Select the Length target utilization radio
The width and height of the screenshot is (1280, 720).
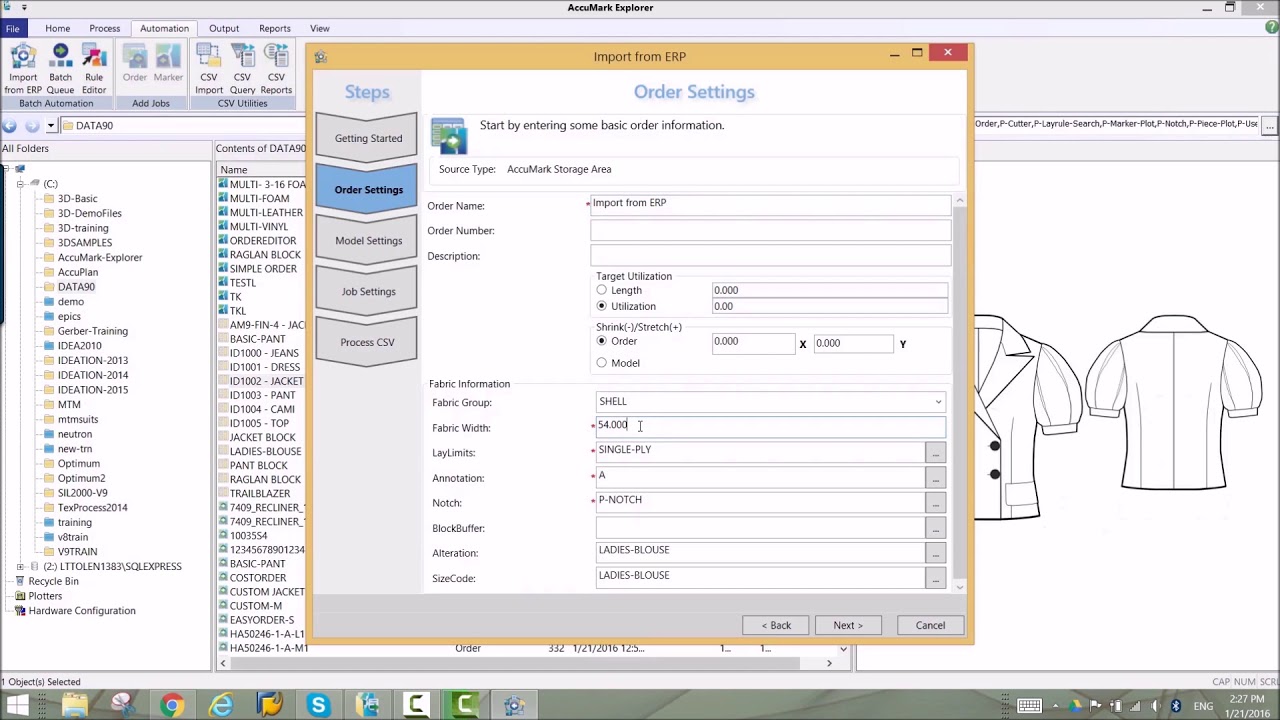click(x=602, y=290)
